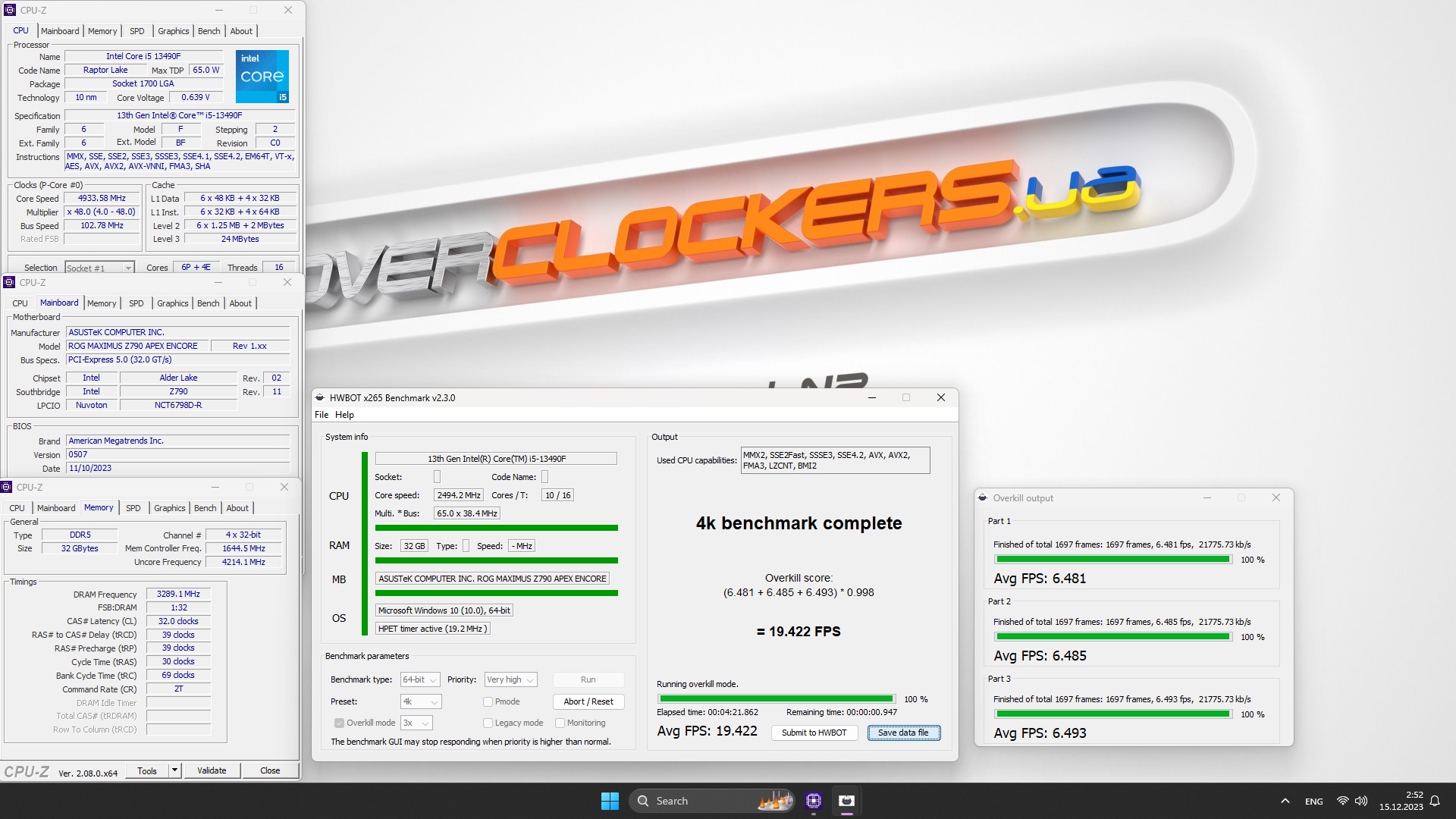Click Intel Core i5 logo badge
This screenshot has height=819, width=1456.
262,77
